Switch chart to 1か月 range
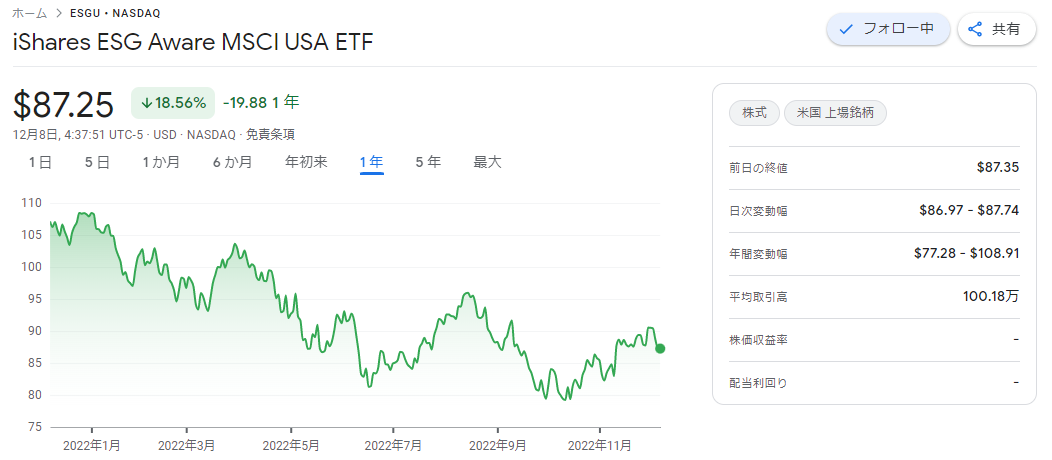 [161, 162]
